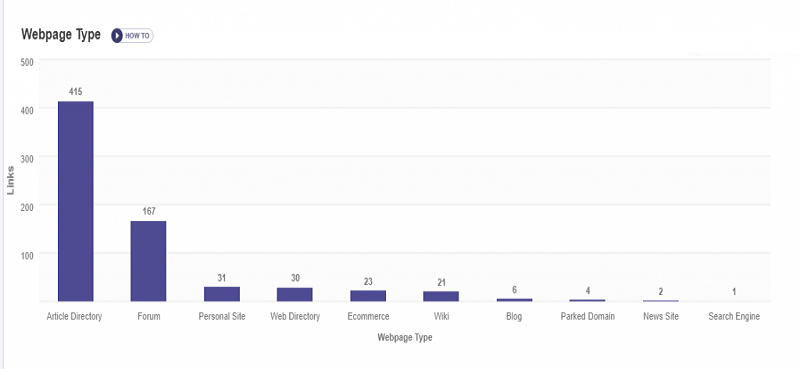The height and width of the screenshot is (369, 800).
Task: Click the Webpage Type heading
Action: [61, 35]
